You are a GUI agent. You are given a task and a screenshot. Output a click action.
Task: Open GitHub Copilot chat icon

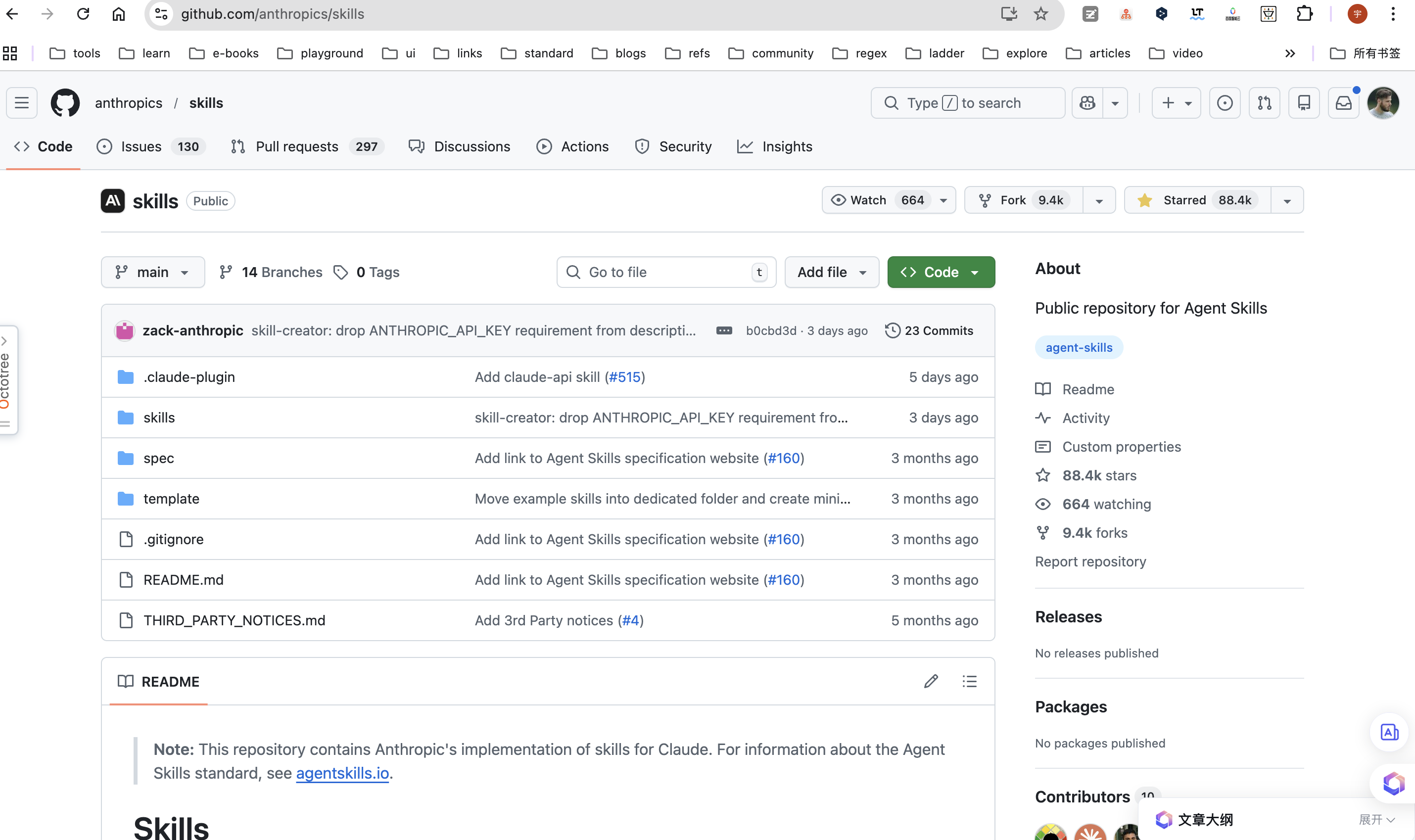click(1087, 103)
